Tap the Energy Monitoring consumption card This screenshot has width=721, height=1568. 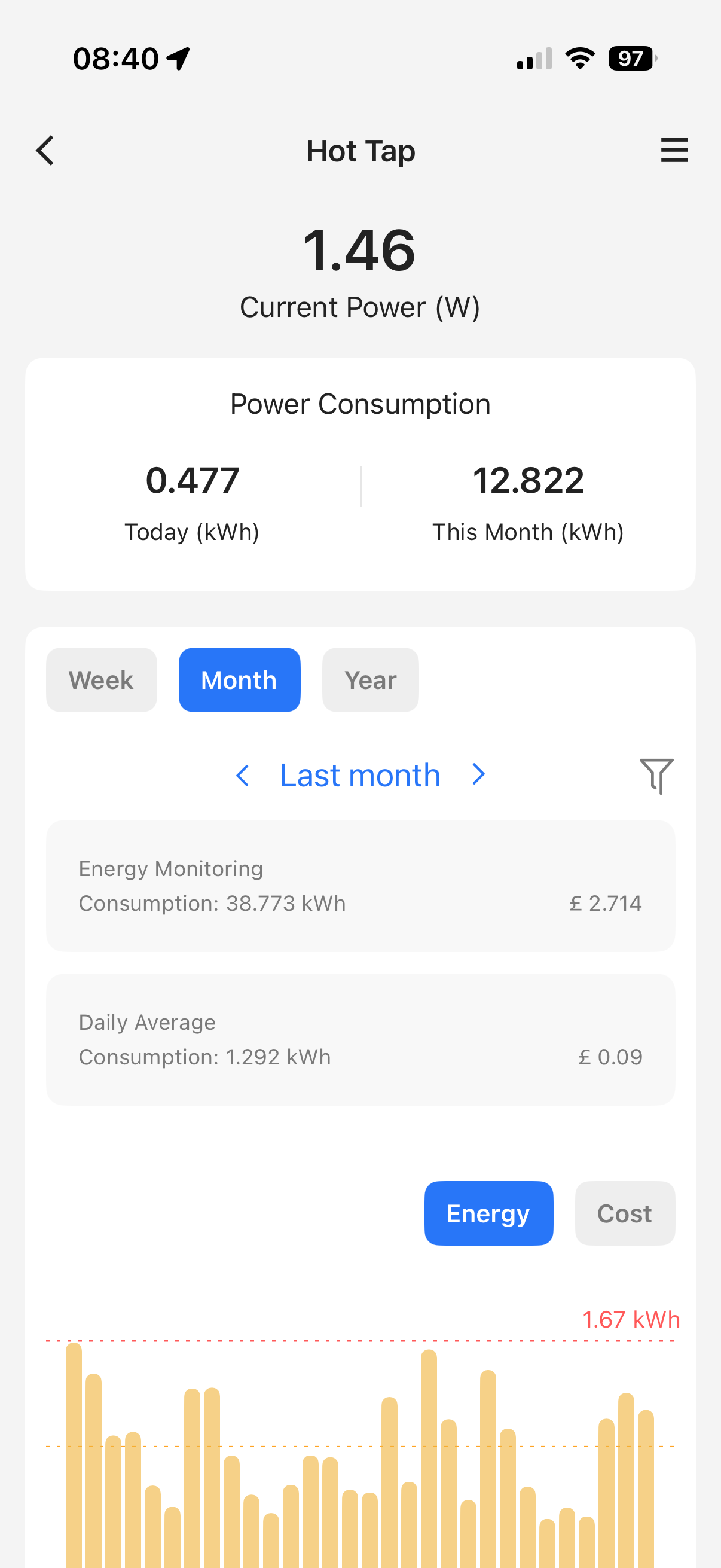click(x=360, y=886)
